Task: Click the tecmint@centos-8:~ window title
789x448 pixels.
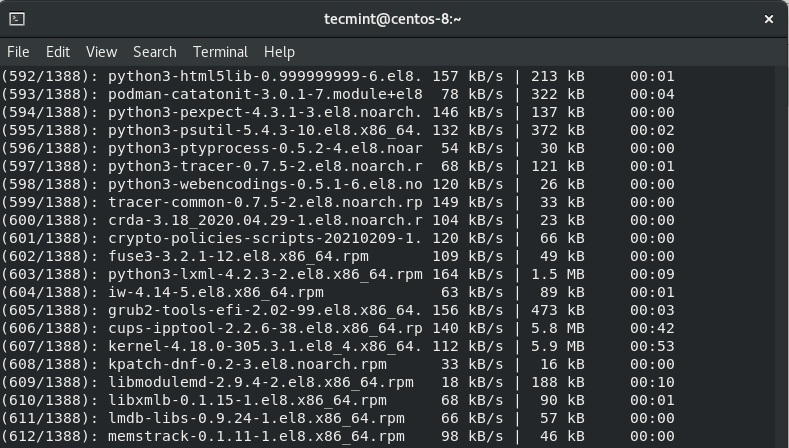Action: [x=393, y=19]
